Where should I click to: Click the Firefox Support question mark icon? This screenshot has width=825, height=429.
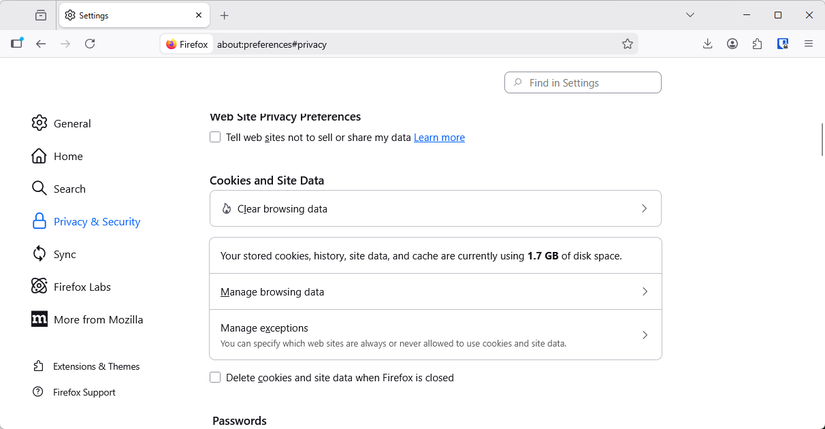coord(38,392)
